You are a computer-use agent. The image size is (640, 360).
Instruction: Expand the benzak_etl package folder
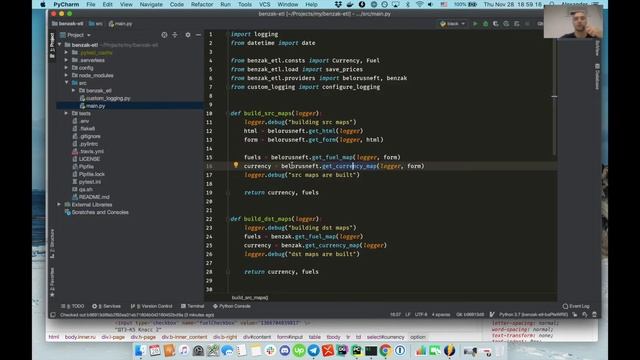tap(74, 91)
